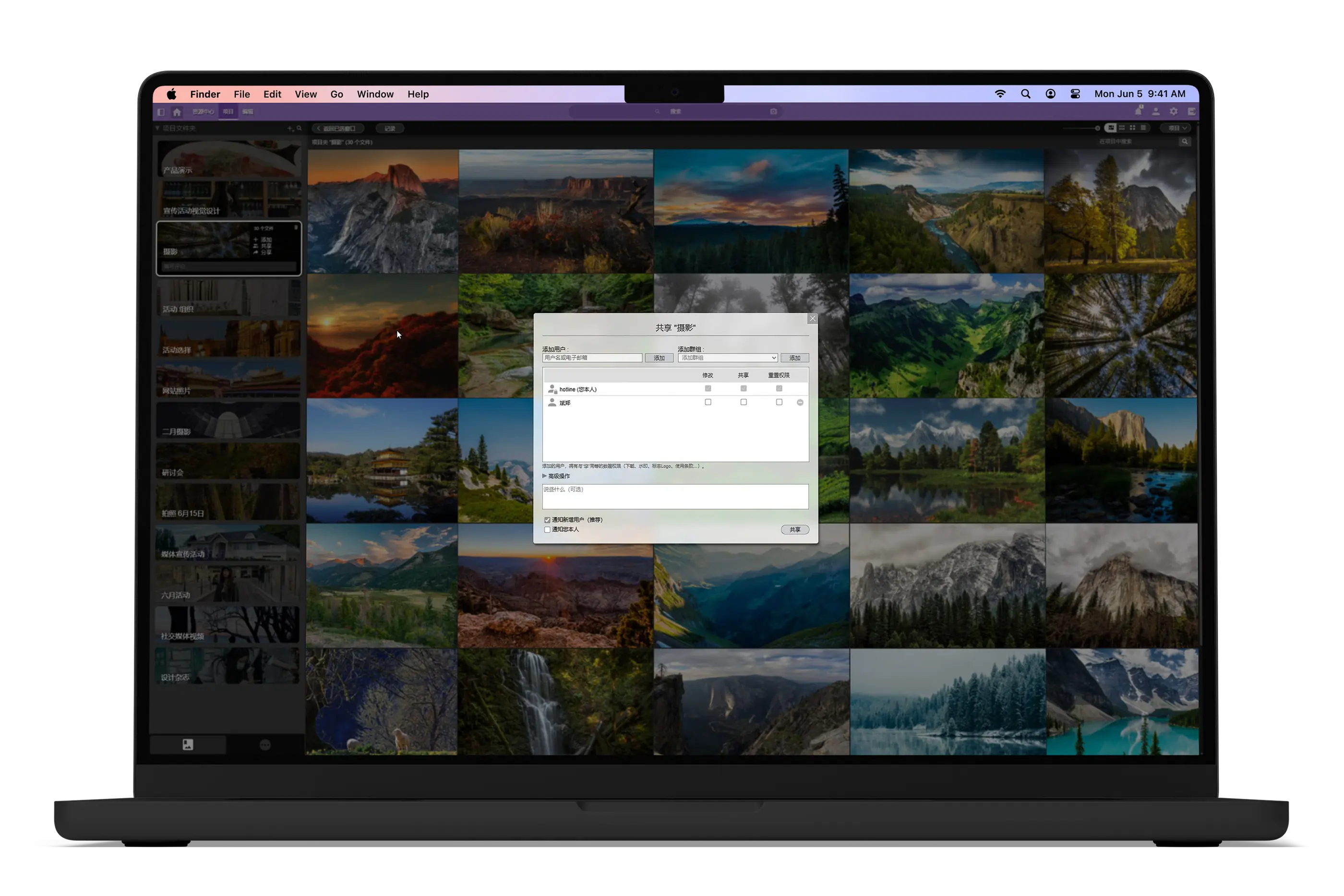Click the 共享 button to confirm sharing
The height and width of the screenshot is (896, 1344).
(x=794, y=530)
